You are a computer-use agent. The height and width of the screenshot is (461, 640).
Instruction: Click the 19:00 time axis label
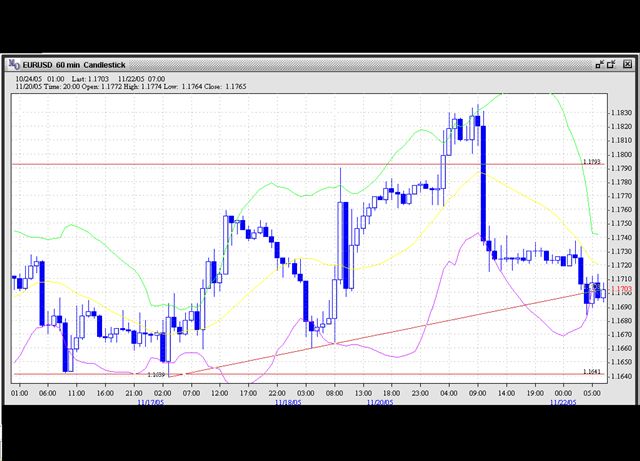coord(535,393)
